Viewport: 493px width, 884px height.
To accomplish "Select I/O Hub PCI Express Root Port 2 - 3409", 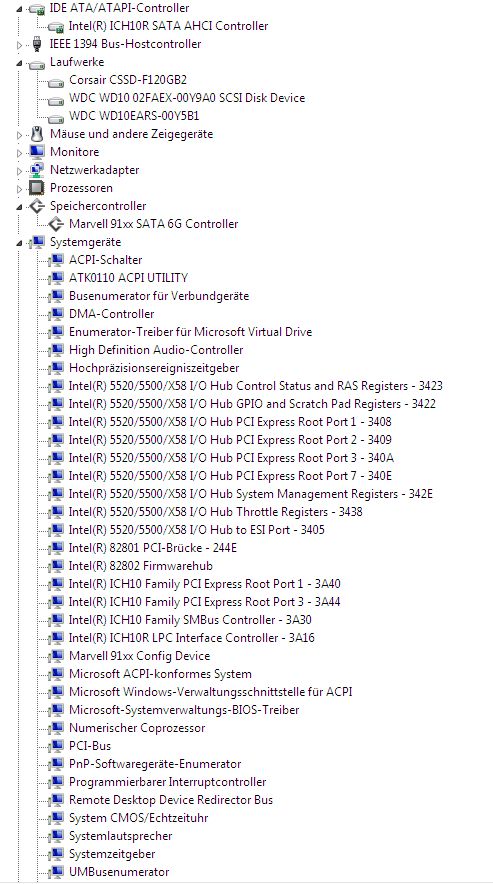I will (x=230, y=440).
